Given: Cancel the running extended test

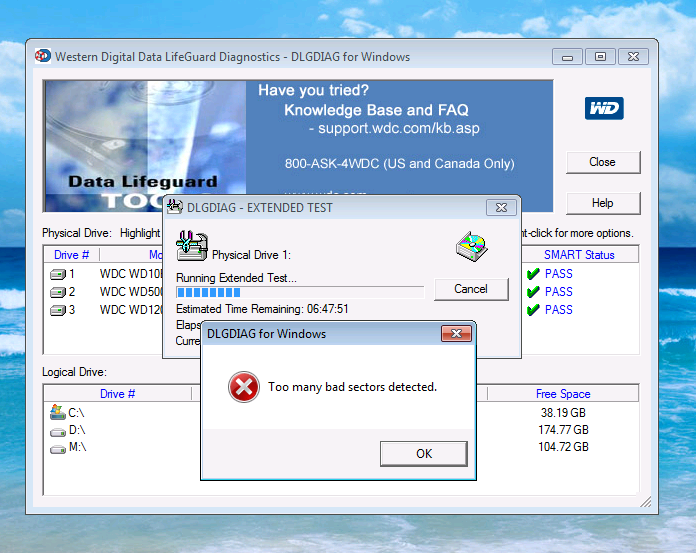Looking at the screenshot, I should pyautogui.click(x=471, y=289).
